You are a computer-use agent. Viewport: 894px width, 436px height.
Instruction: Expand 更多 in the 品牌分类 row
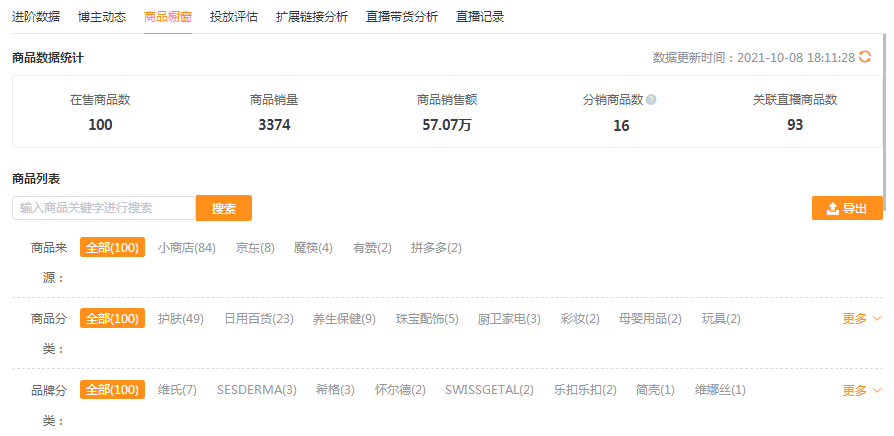[861, 390]
